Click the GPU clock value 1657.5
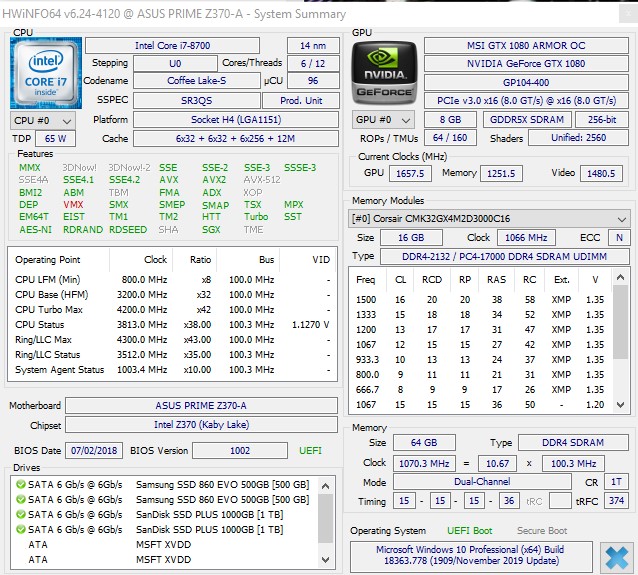The image size is (638, 575). 410,174
